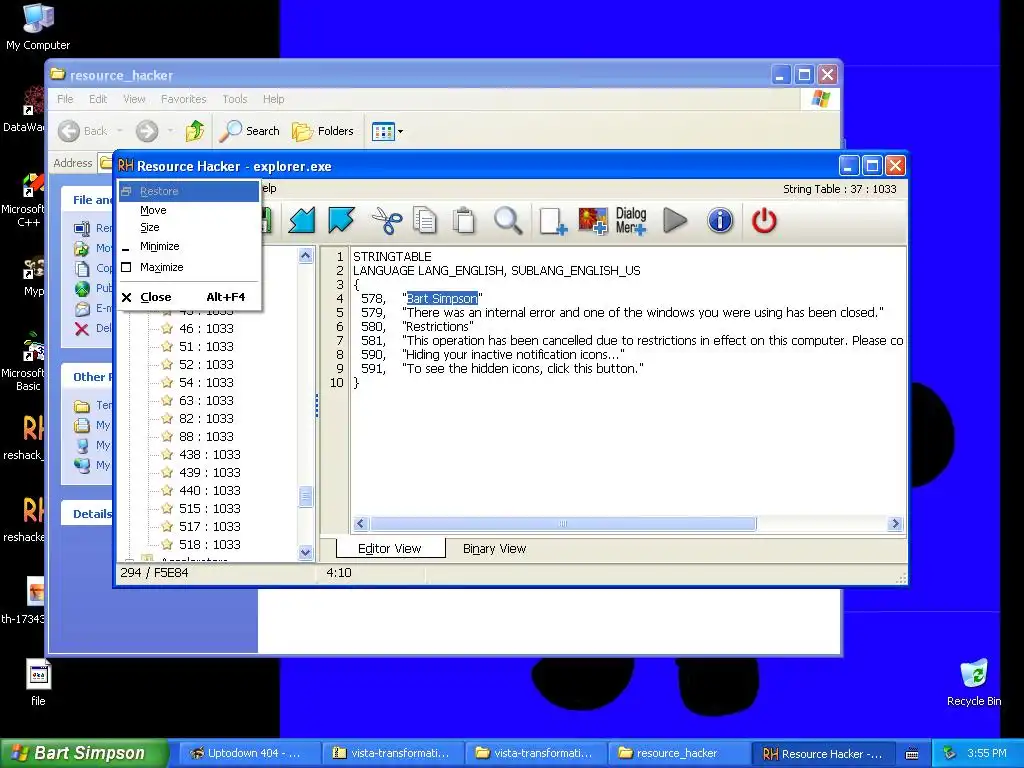Open the My Computer desktop icon
Screen dimensions: 1024x768
pos(38,26)
